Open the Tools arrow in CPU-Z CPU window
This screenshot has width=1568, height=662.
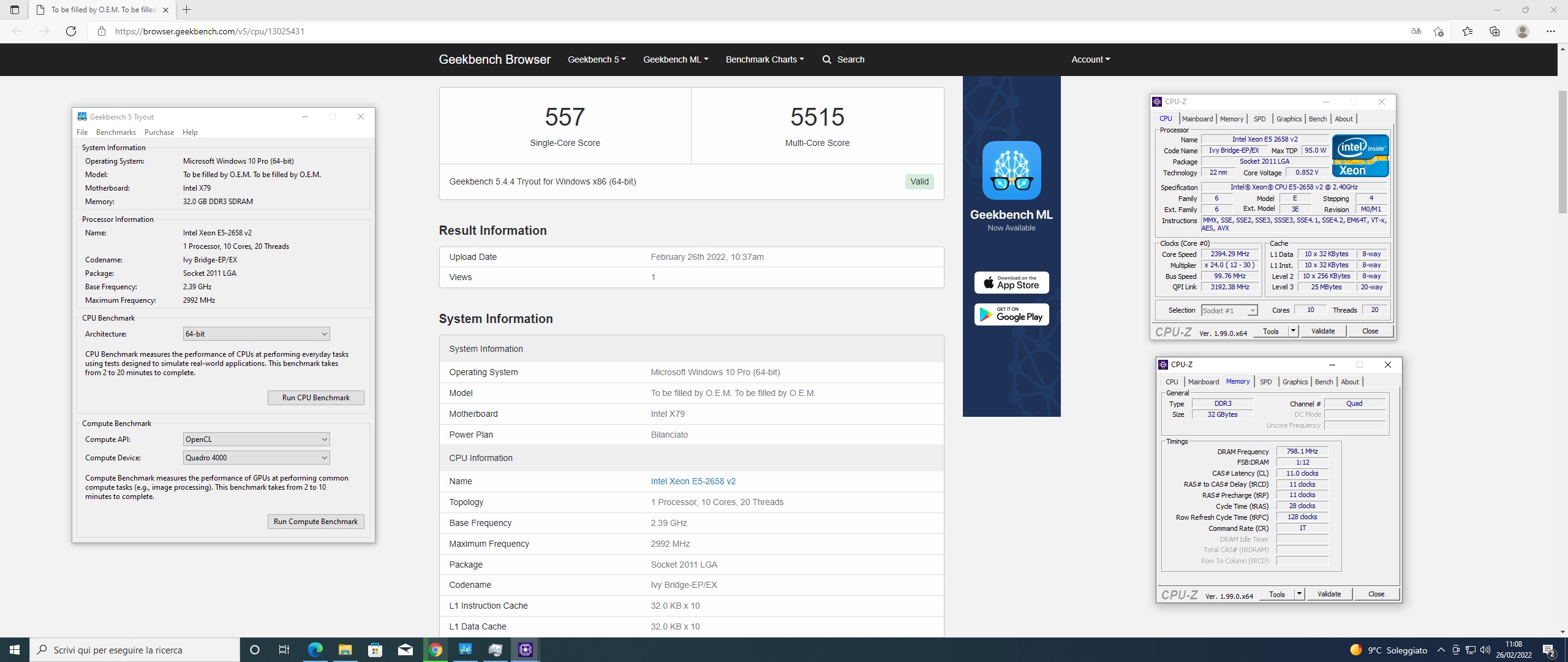click(x=1293, y=331)
